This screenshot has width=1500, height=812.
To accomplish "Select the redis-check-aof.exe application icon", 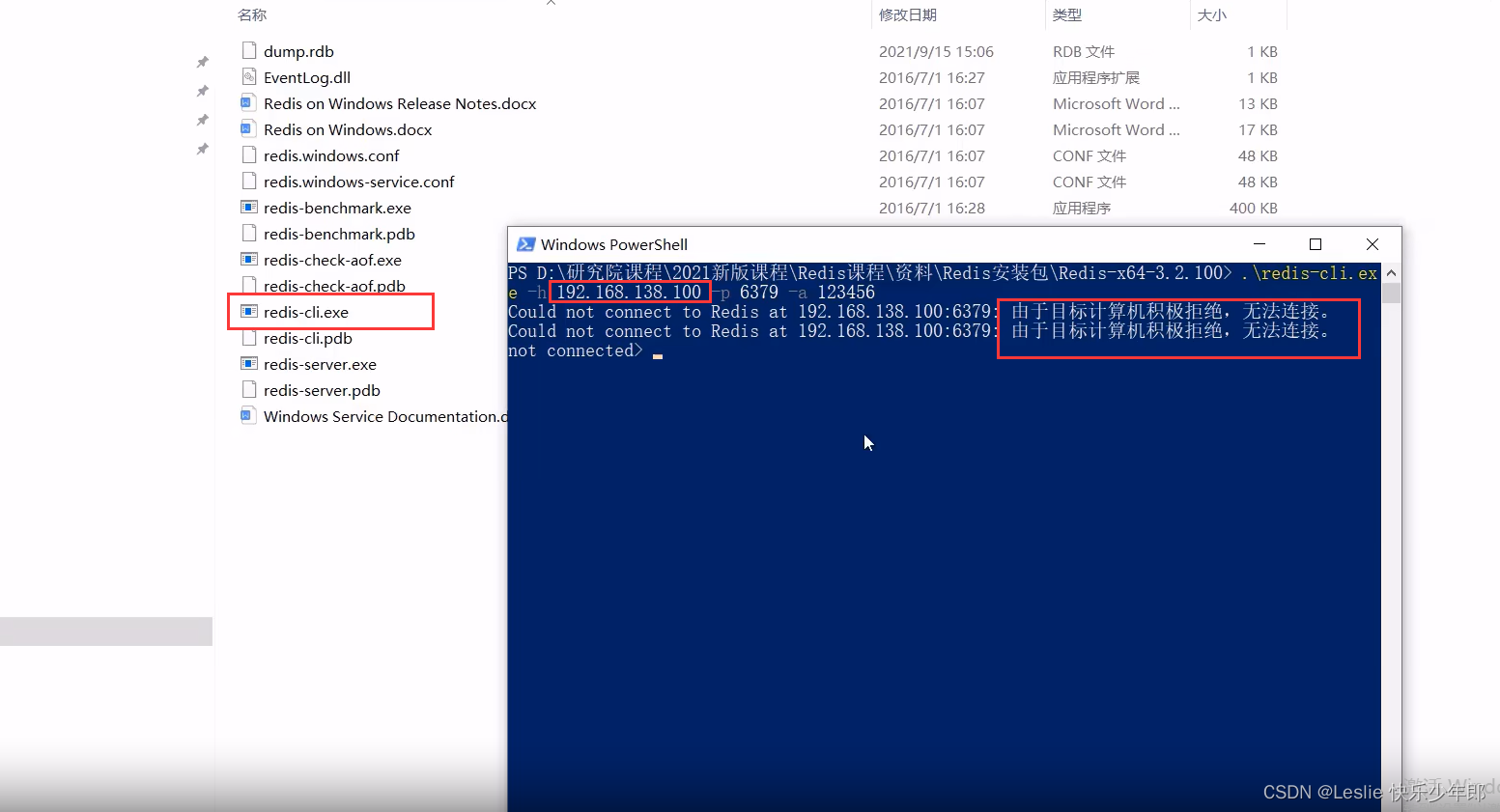I will tap(249, 259).
